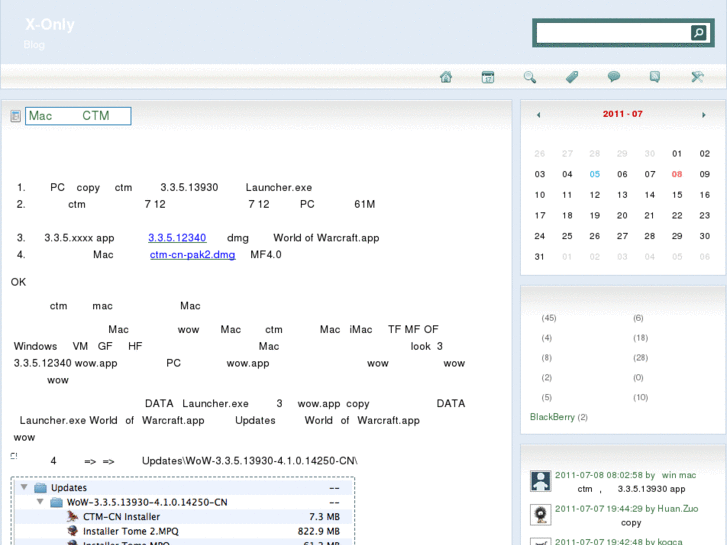The height and width of the screenshot is (545, 727).
Task: Select calendar date 05
Action: pos(595,174)
